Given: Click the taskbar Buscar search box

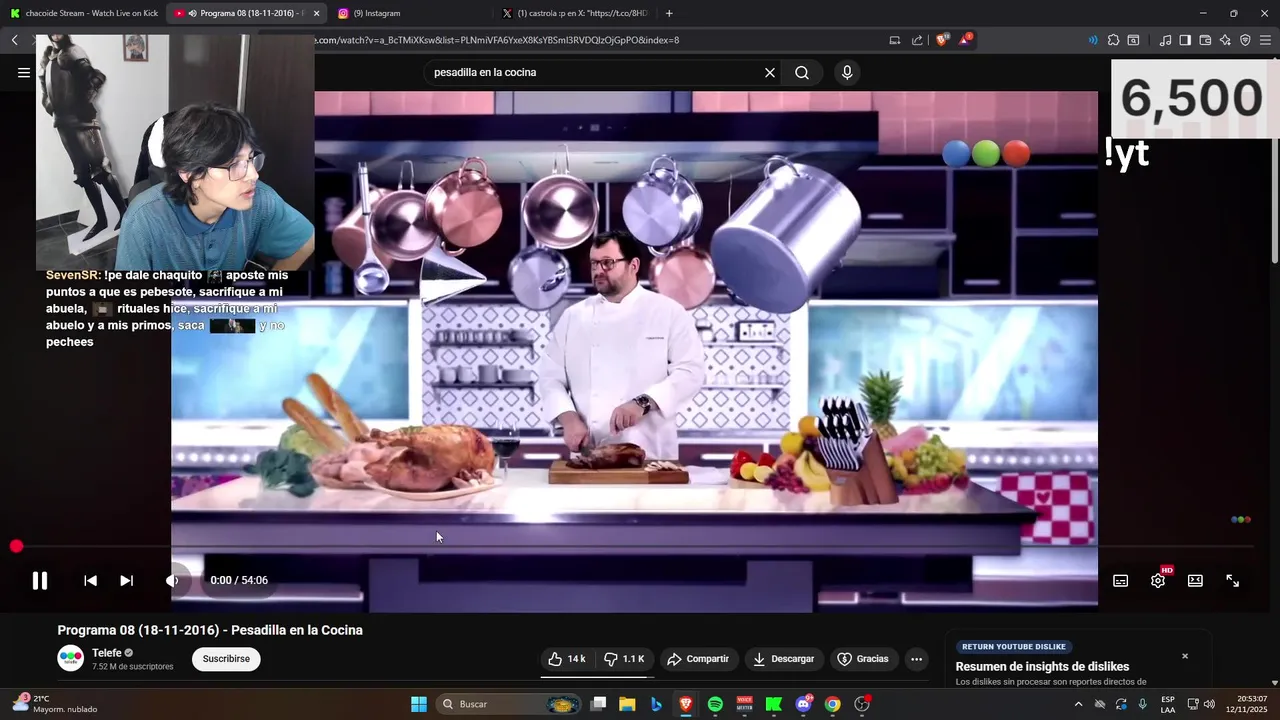Looking at the screenshot, I should tap(510, 704).
